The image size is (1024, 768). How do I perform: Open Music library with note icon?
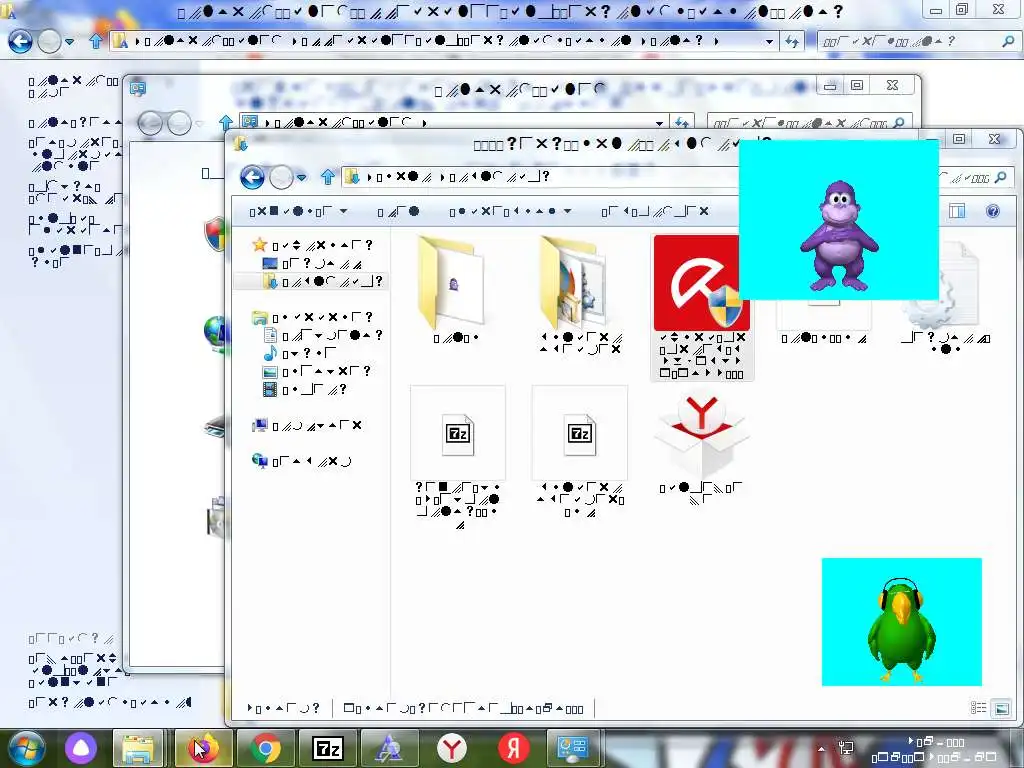coord(300,353)
